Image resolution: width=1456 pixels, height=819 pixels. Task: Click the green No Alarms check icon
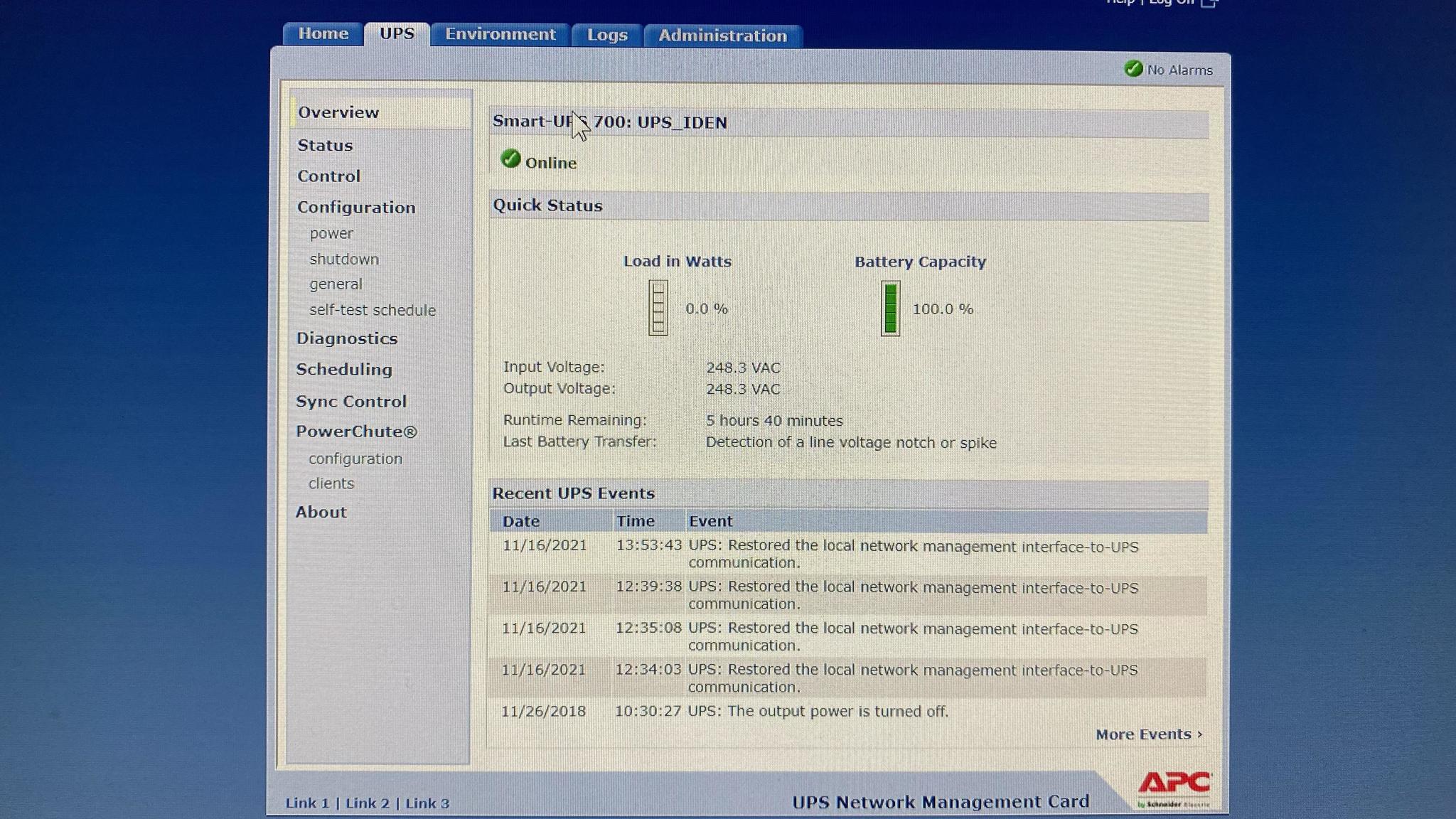click(1133, 69)
